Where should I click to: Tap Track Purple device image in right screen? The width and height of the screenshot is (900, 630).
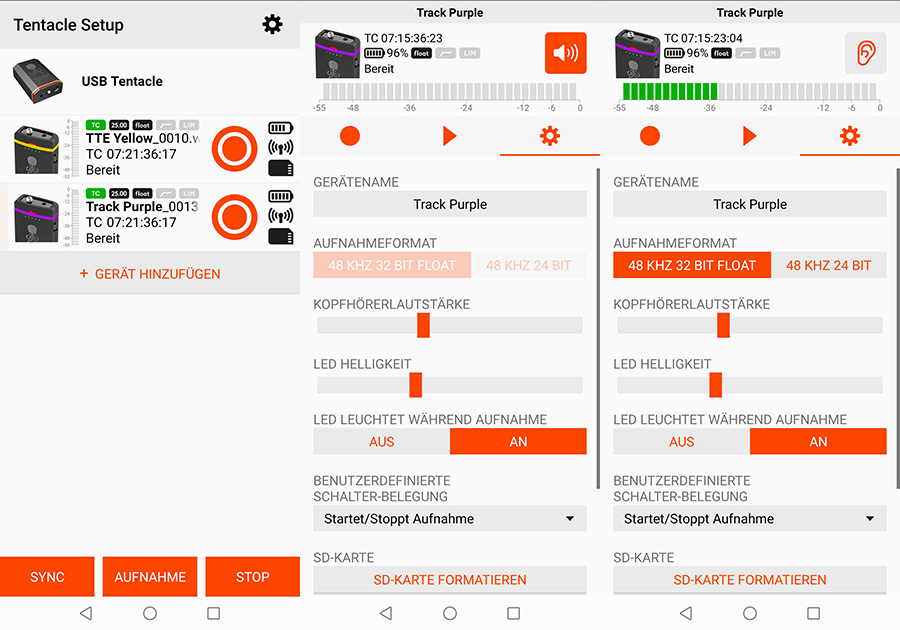(x=637, y=53)
